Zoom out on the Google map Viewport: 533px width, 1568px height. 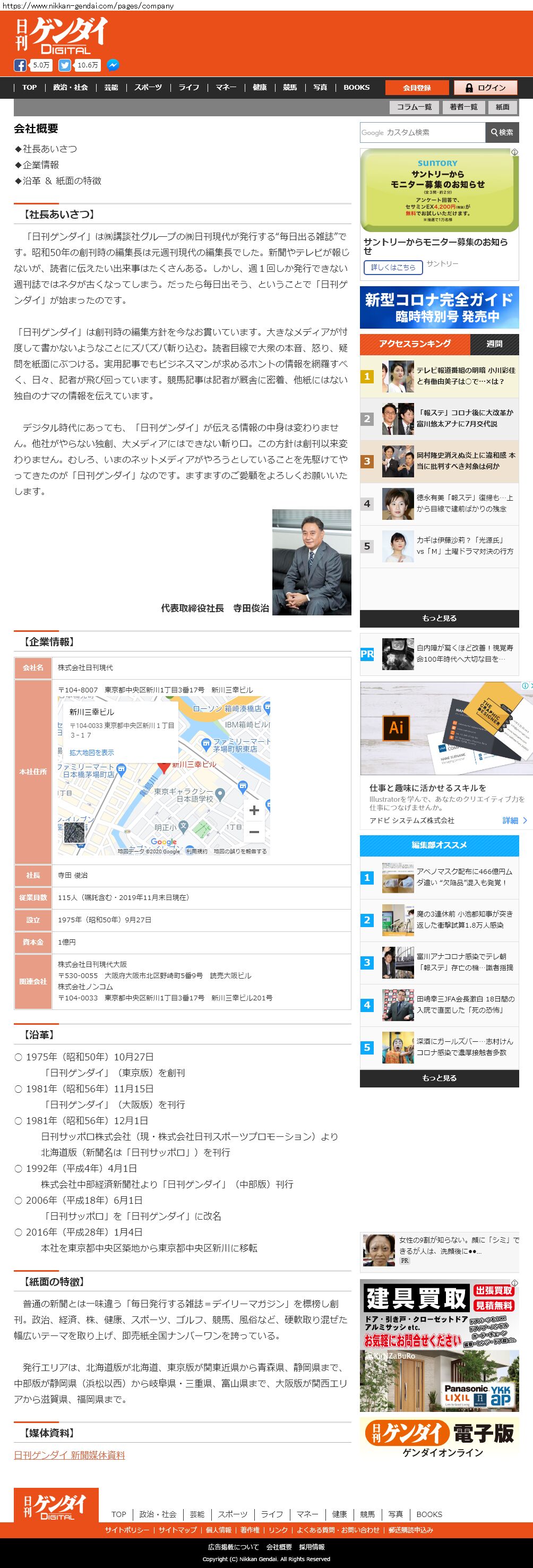tap(254, 832)
